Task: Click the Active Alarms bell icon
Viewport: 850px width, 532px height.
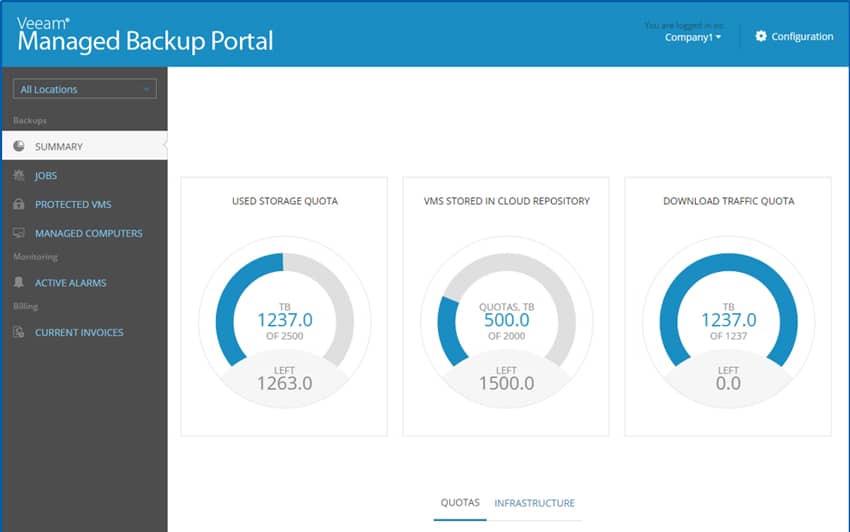Action: pyautogui.click(x=19, y=282)
